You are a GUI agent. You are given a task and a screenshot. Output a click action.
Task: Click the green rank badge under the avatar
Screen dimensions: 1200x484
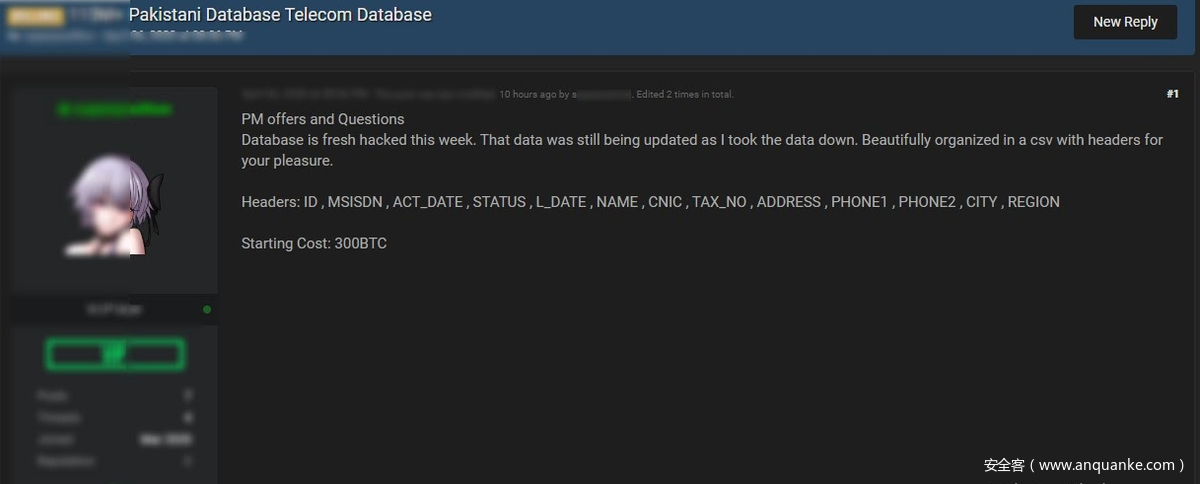[115, 353]
